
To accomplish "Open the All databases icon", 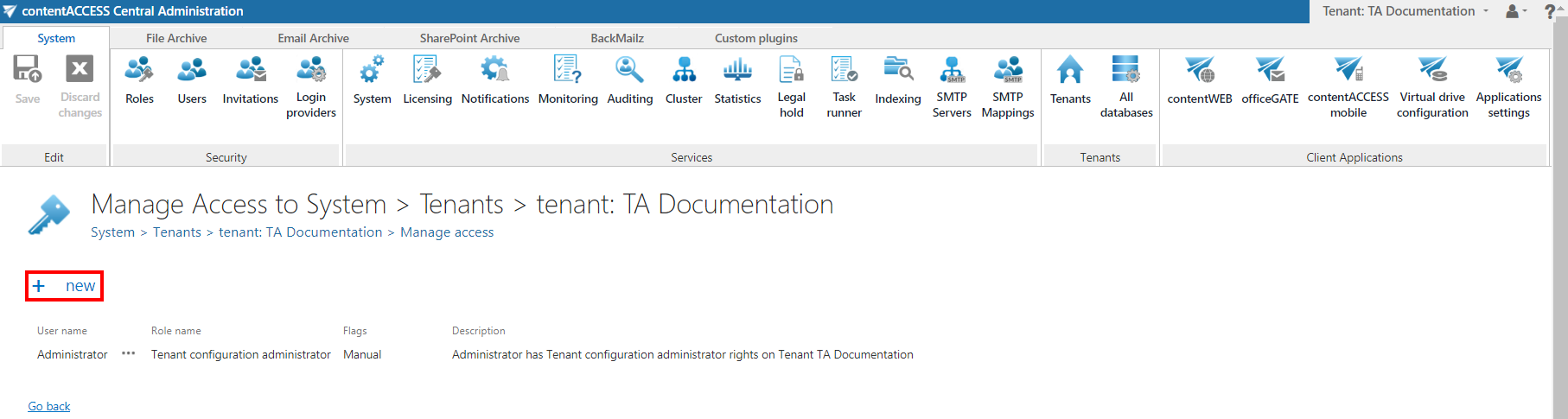I will [1125, 86].
